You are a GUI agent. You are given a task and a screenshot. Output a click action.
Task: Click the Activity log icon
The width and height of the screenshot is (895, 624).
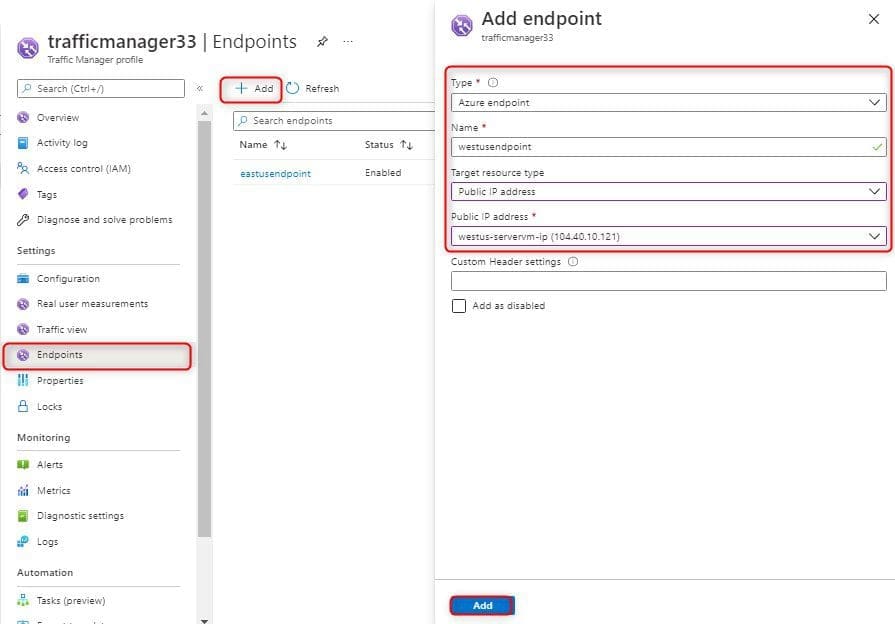[x=23, y=143]
